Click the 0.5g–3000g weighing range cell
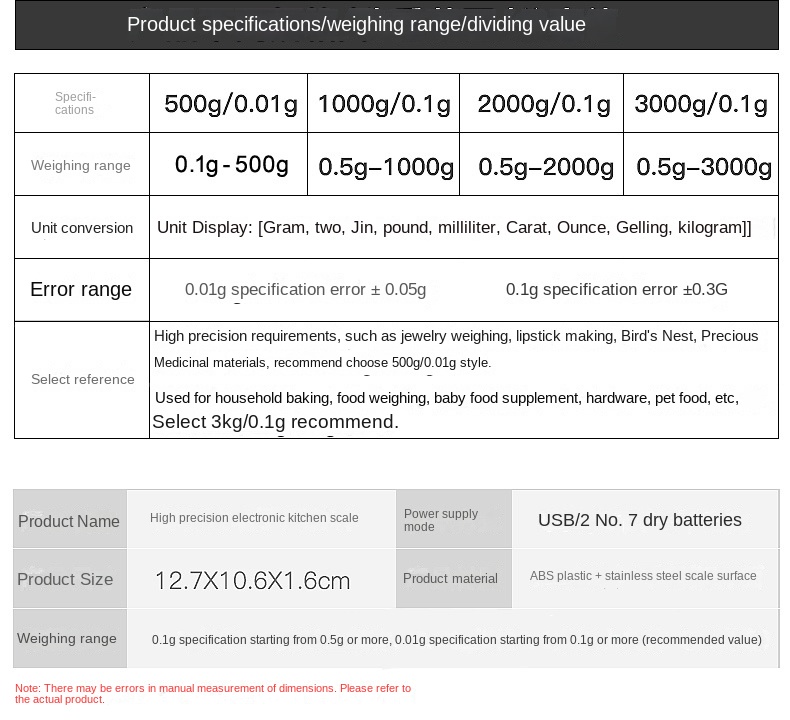The height and width of the screenshot is (720, 790). [x=703, y=167]
